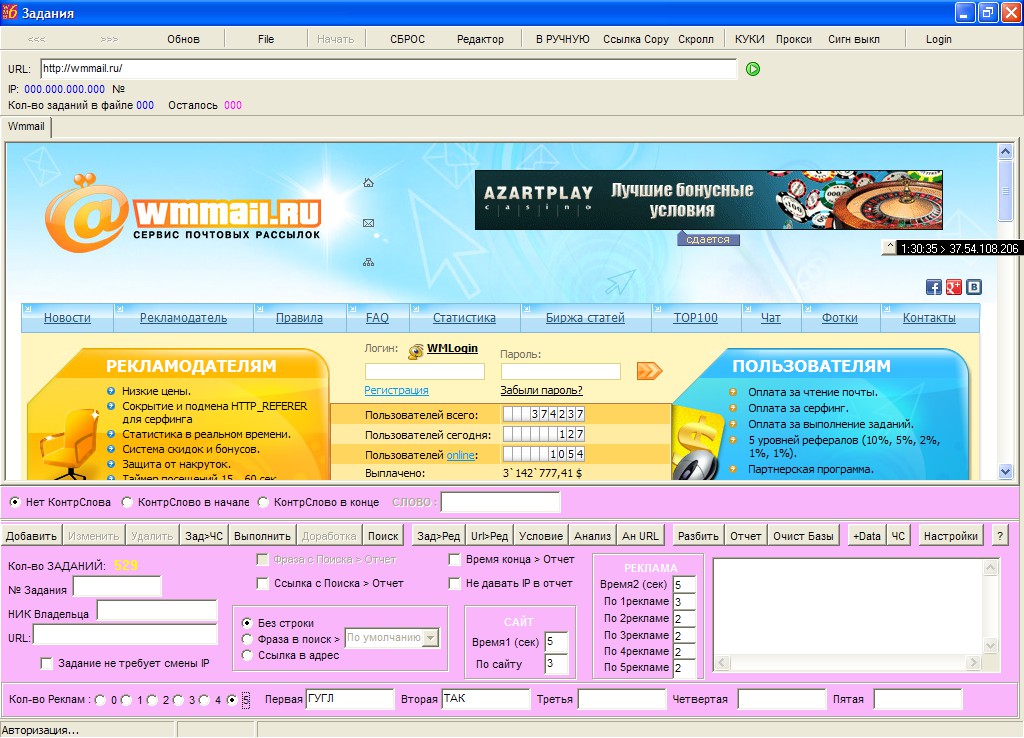Viewport: 1024px width, 738px height.
Task: Open Статистика in site navigation
Action: [464, 317]
